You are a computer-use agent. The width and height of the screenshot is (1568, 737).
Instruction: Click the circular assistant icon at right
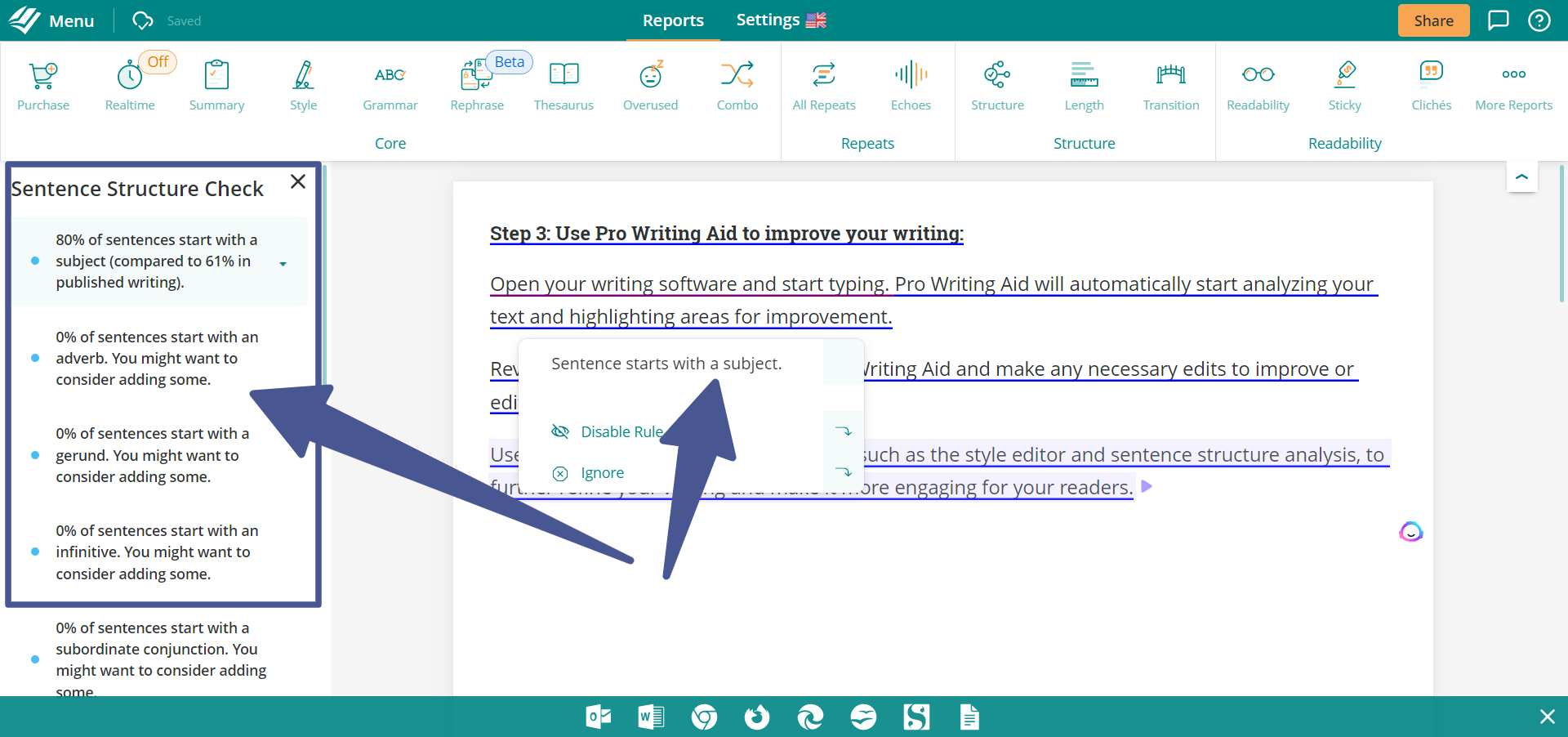pos(1411,532)
